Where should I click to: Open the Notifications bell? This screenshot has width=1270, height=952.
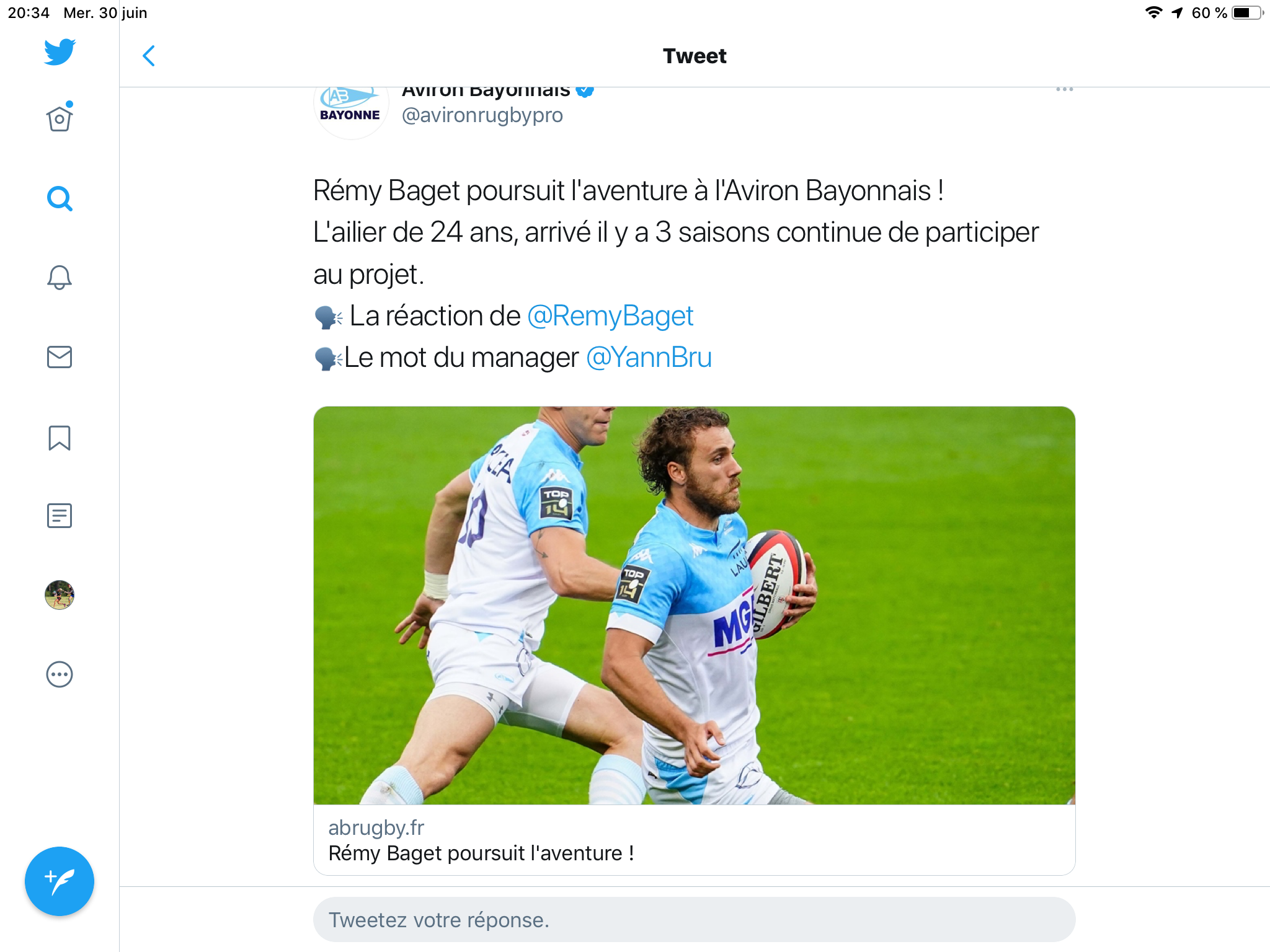click(60, 277)
